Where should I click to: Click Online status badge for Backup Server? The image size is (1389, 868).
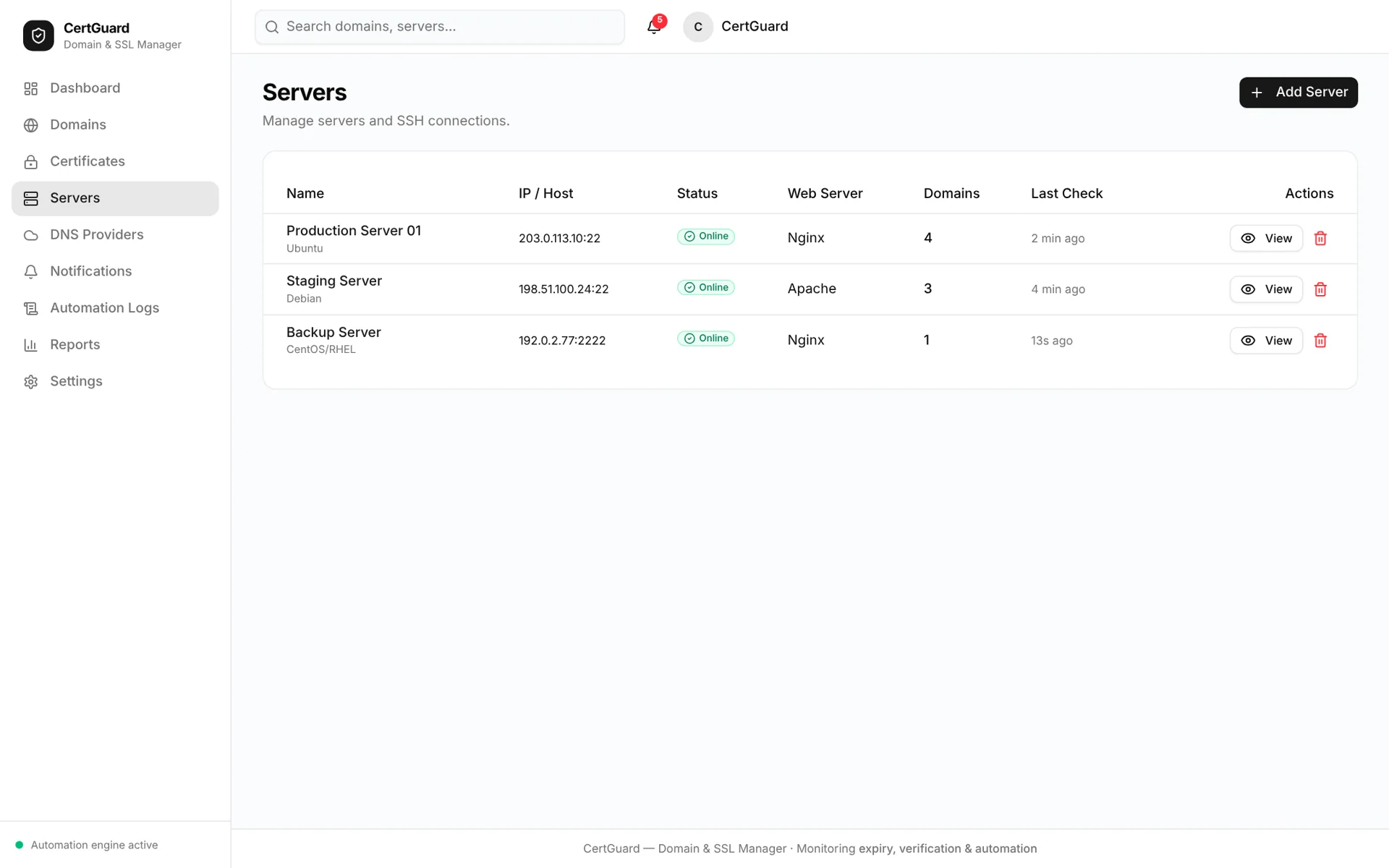click(706, 339)
